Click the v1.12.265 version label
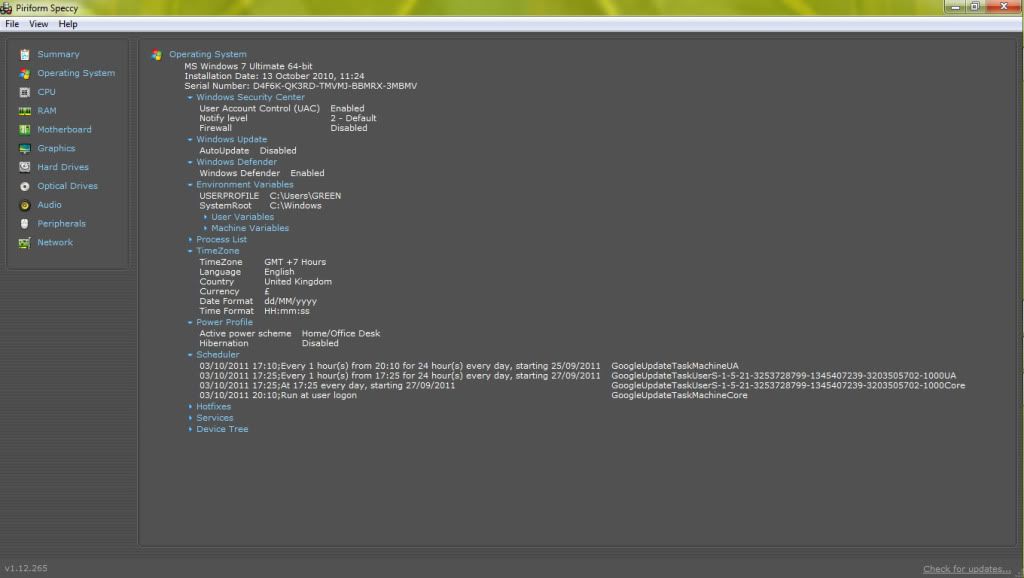 [x=26, y=568]
